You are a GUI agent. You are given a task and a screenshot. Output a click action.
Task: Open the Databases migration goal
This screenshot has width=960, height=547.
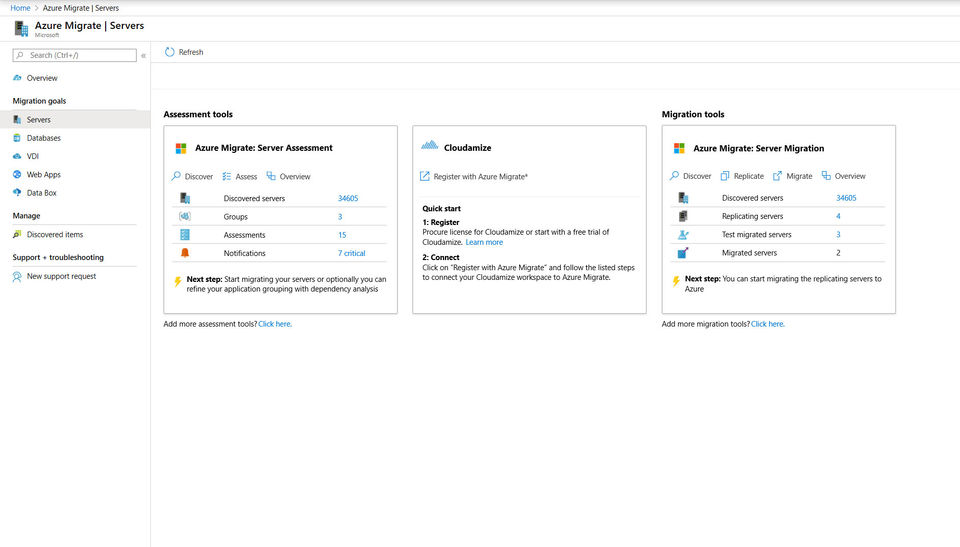coord(43,138)
